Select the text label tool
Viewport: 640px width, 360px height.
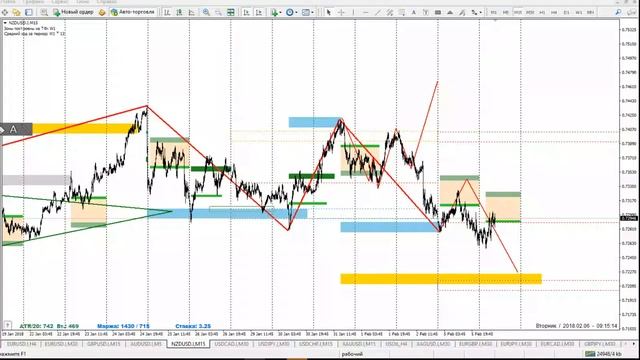[x=426, y=12]
